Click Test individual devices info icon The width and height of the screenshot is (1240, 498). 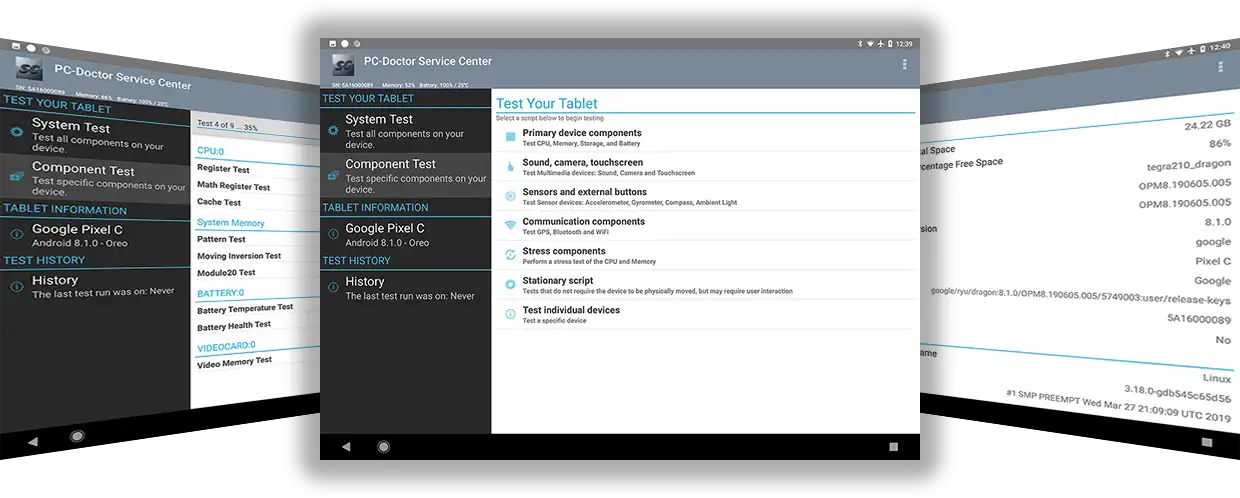[x=510, y=314]
